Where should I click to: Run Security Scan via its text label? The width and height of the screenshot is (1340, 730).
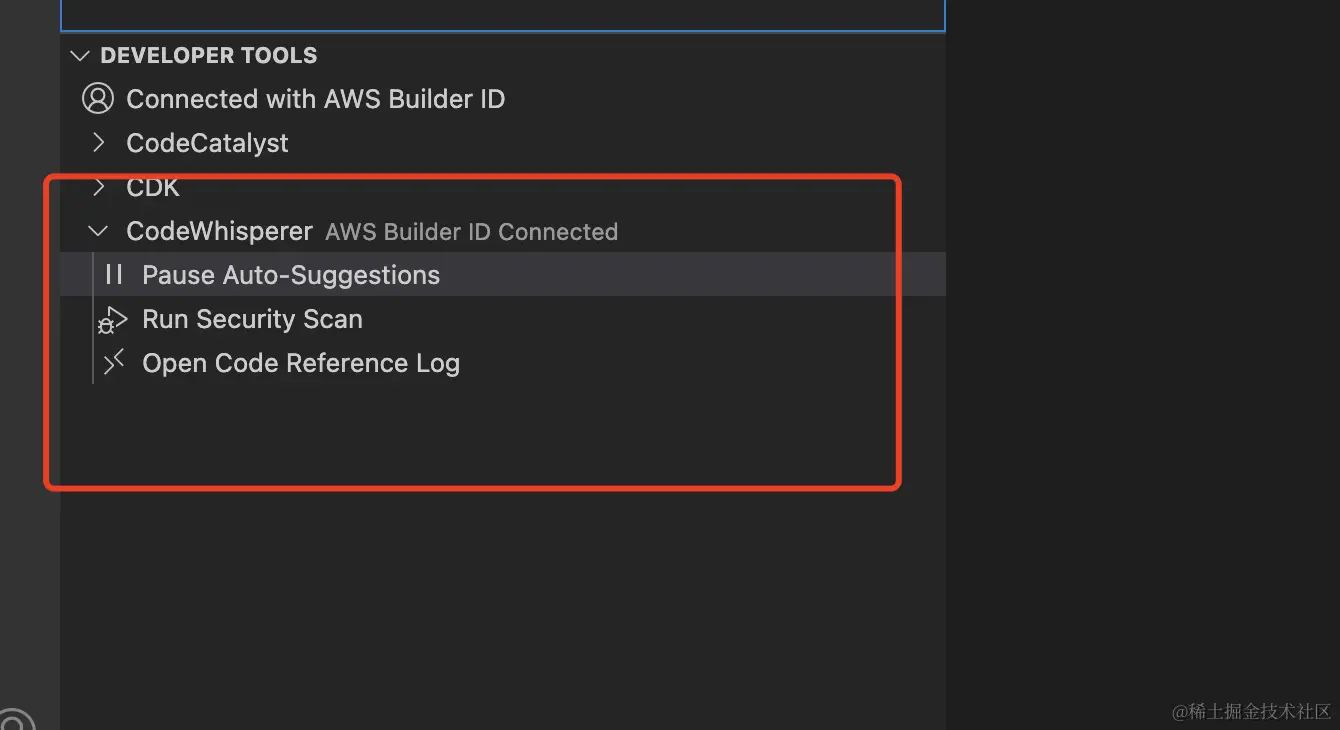pyautogui.click(x=252, y=319)
